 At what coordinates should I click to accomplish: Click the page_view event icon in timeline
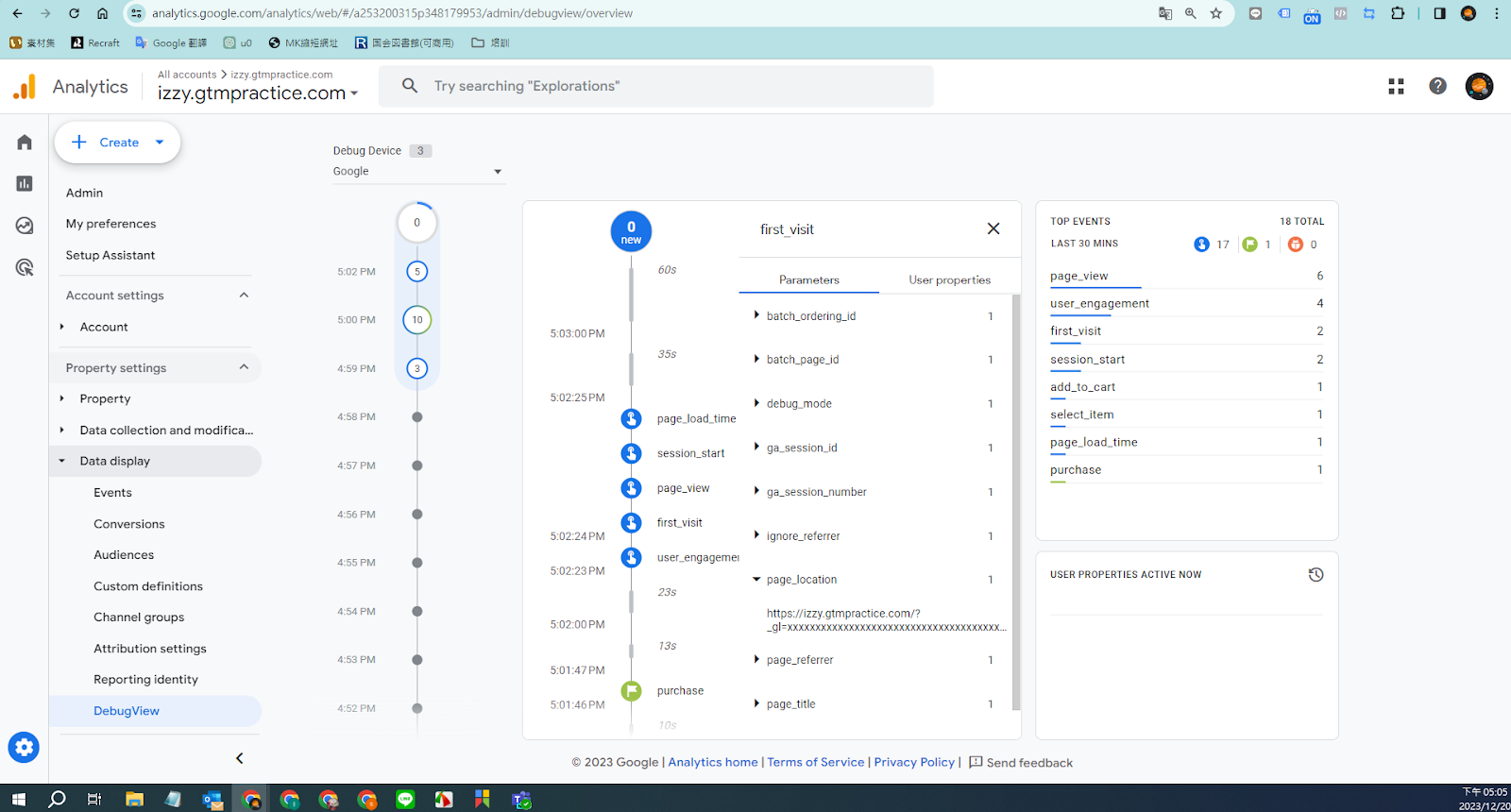[631, 488]
